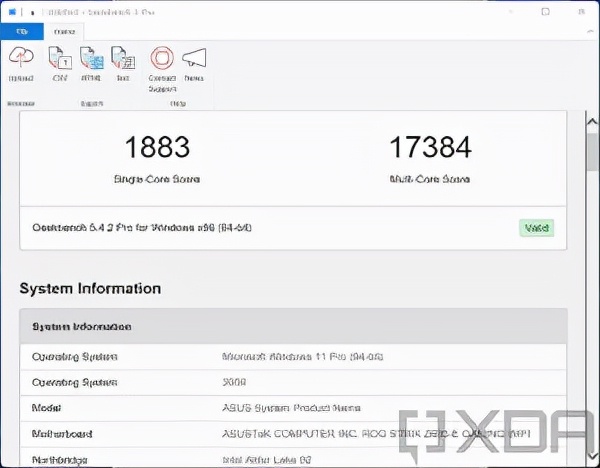Viewport: 600px width, 468px height.
Task: Click the single-core score 1883
Action: coord(157,147)
